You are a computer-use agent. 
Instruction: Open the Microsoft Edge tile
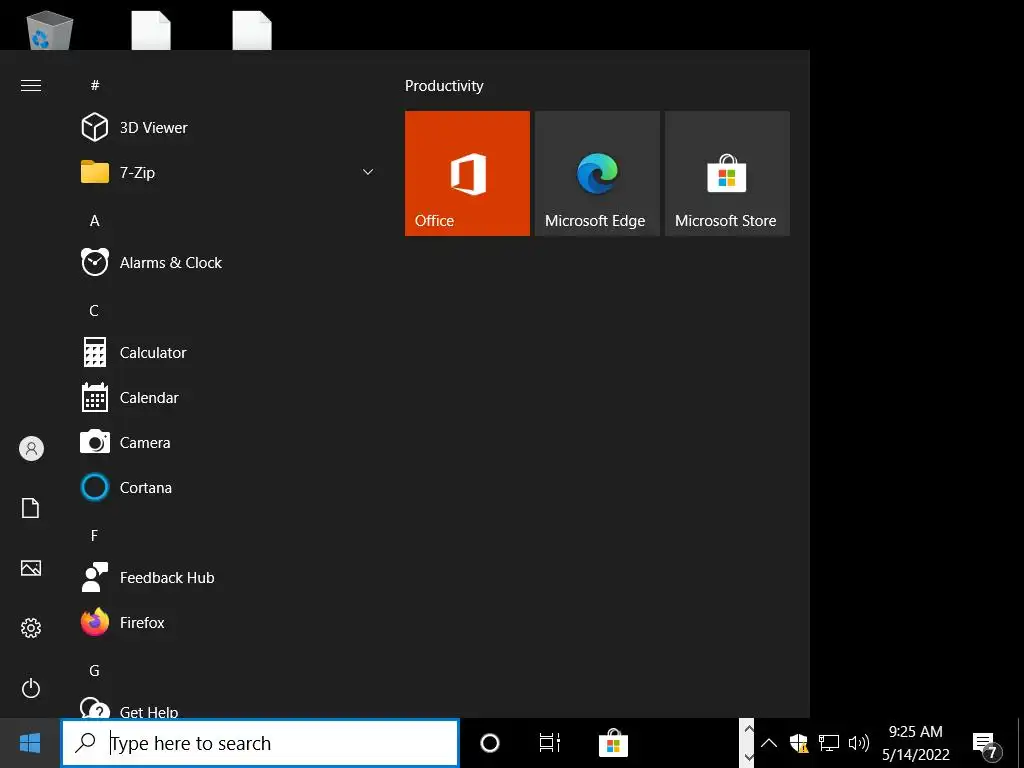(x=597, y=173)
